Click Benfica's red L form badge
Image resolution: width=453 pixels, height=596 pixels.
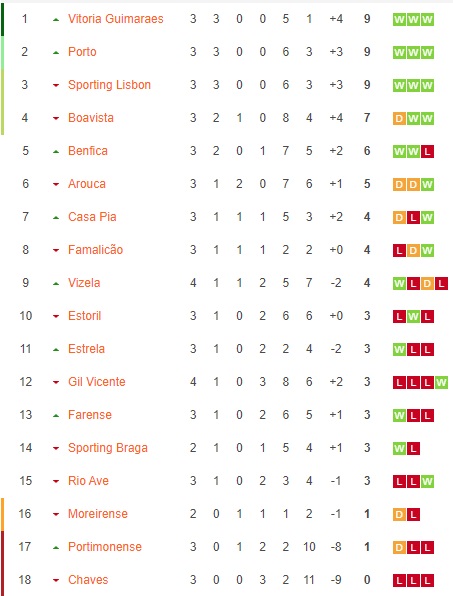coord(427,152)
